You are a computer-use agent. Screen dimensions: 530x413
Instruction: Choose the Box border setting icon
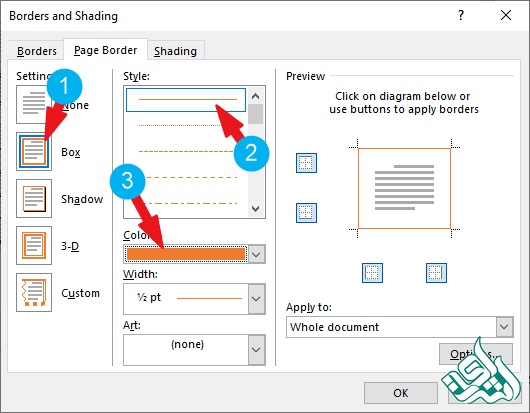click(x=34, y=151)
